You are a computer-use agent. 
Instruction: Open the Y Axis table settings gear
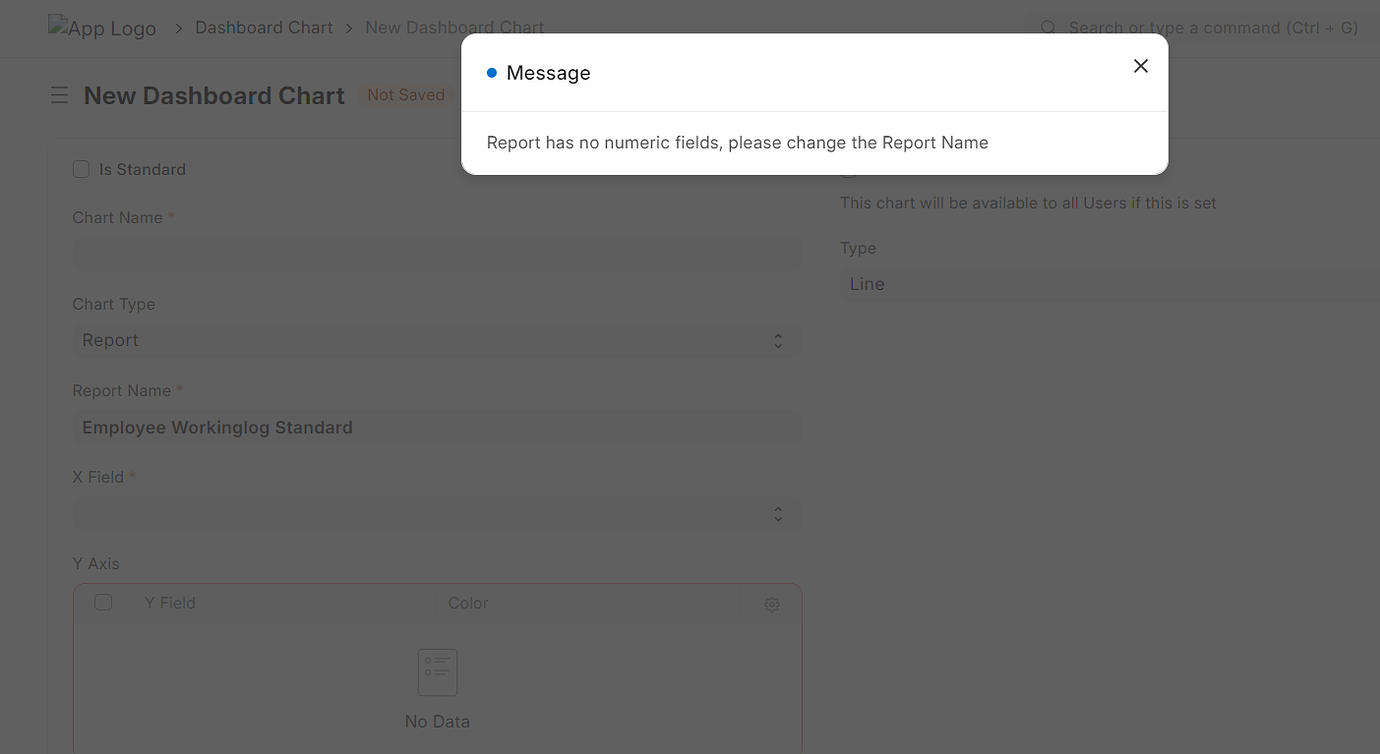771,604
